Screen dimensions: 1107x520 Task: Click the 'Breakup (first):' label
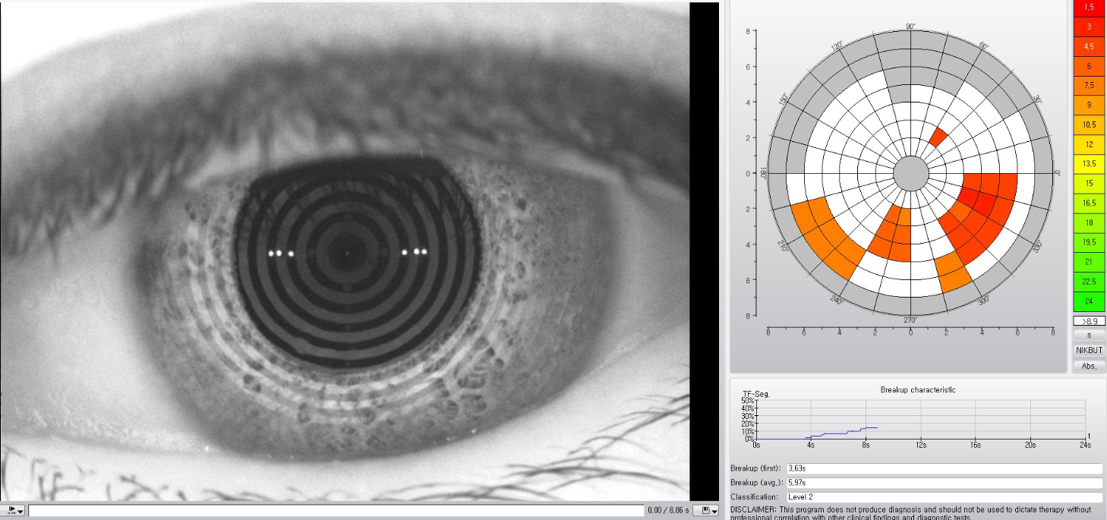point(755,468)
